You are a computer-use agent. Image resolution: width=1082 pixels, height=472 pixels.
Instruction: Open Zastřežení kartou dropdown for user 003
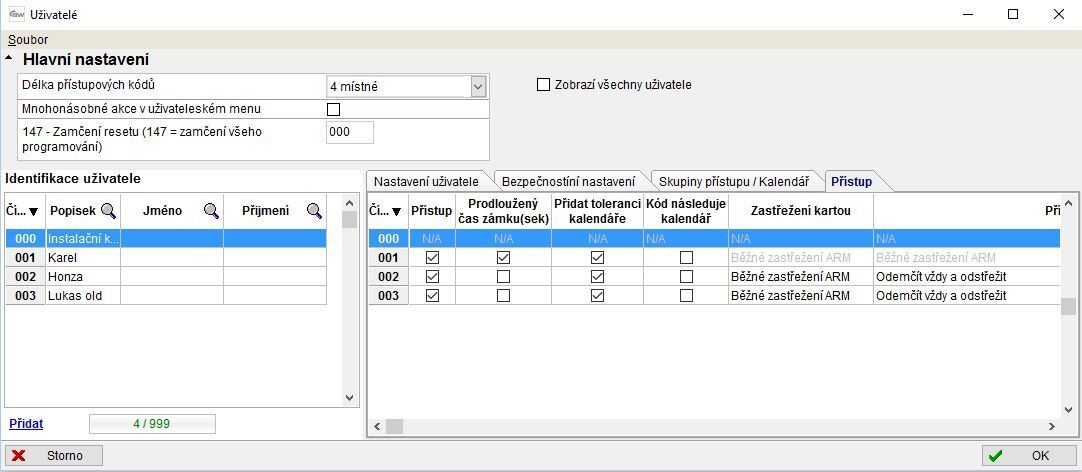click(x=800, y=296)
